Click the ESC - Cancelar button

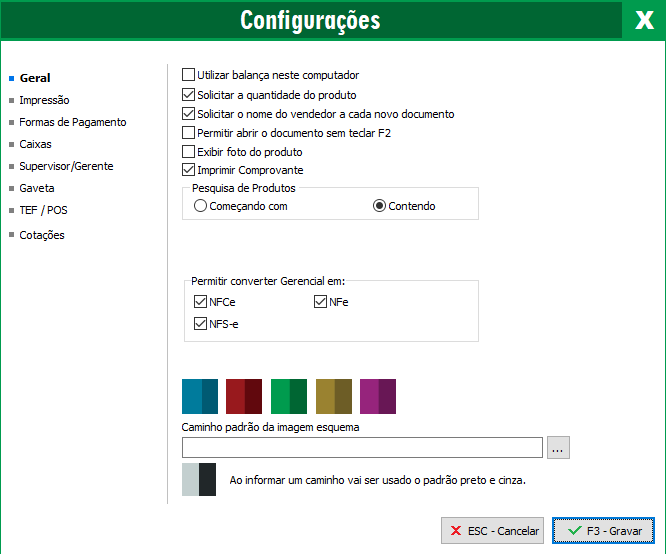point(493,531)
